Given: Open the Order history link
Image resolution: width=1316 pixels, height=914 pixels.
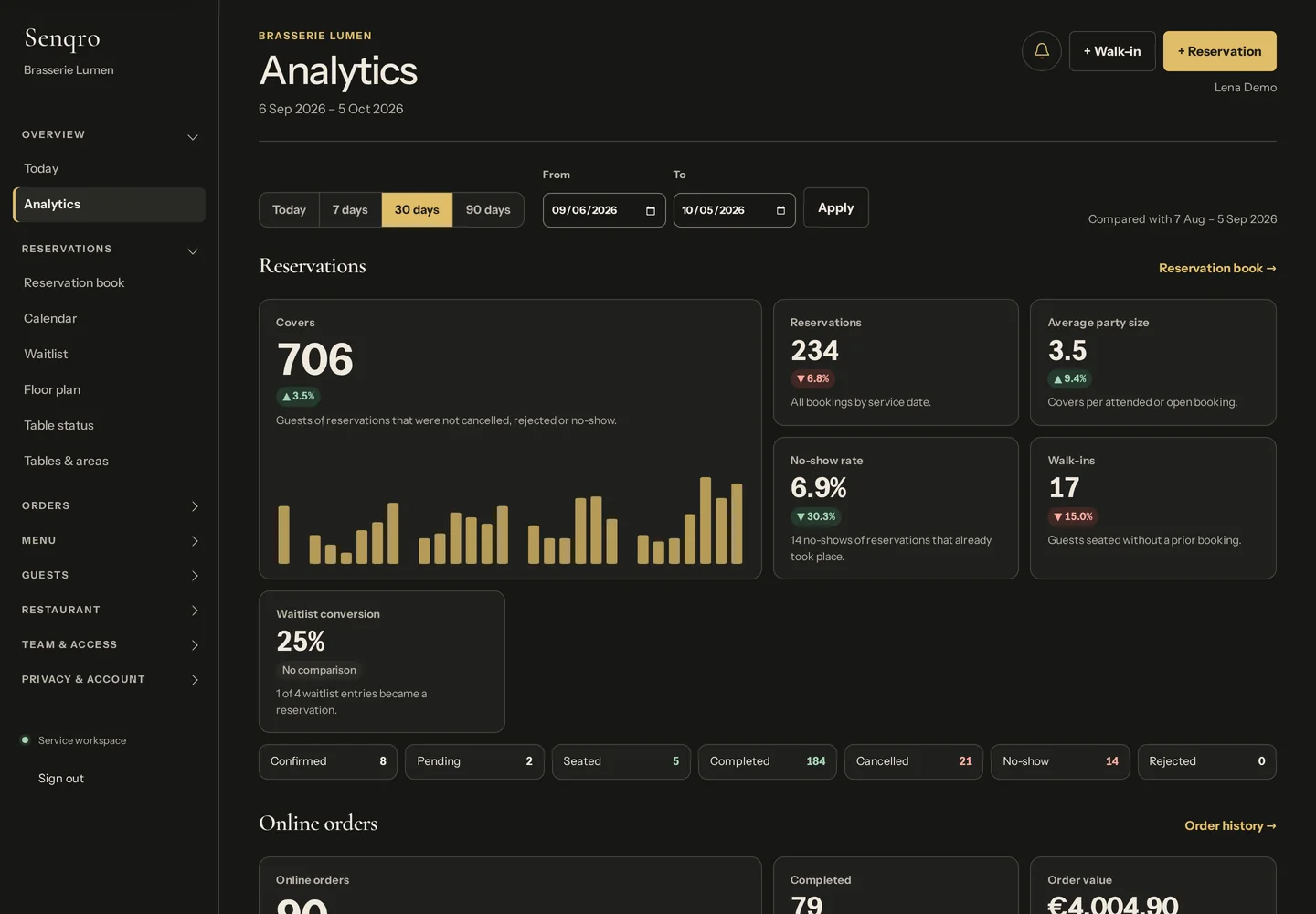Looking at the screenshot, I should pos(1230,825).
